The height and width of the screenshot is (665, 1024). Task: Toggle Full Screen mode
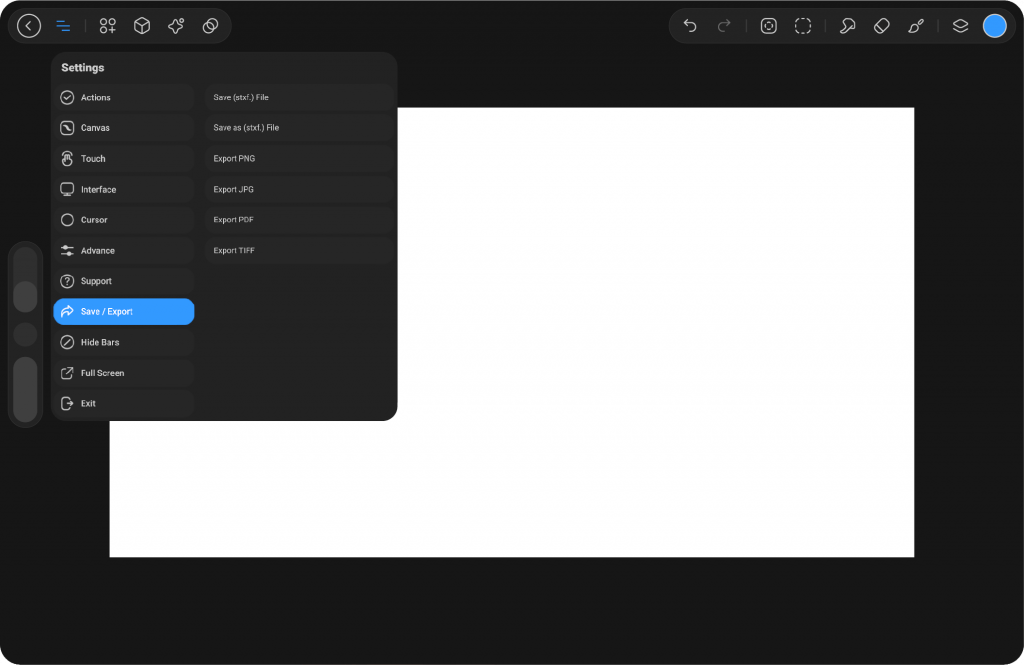coord(123,373)
